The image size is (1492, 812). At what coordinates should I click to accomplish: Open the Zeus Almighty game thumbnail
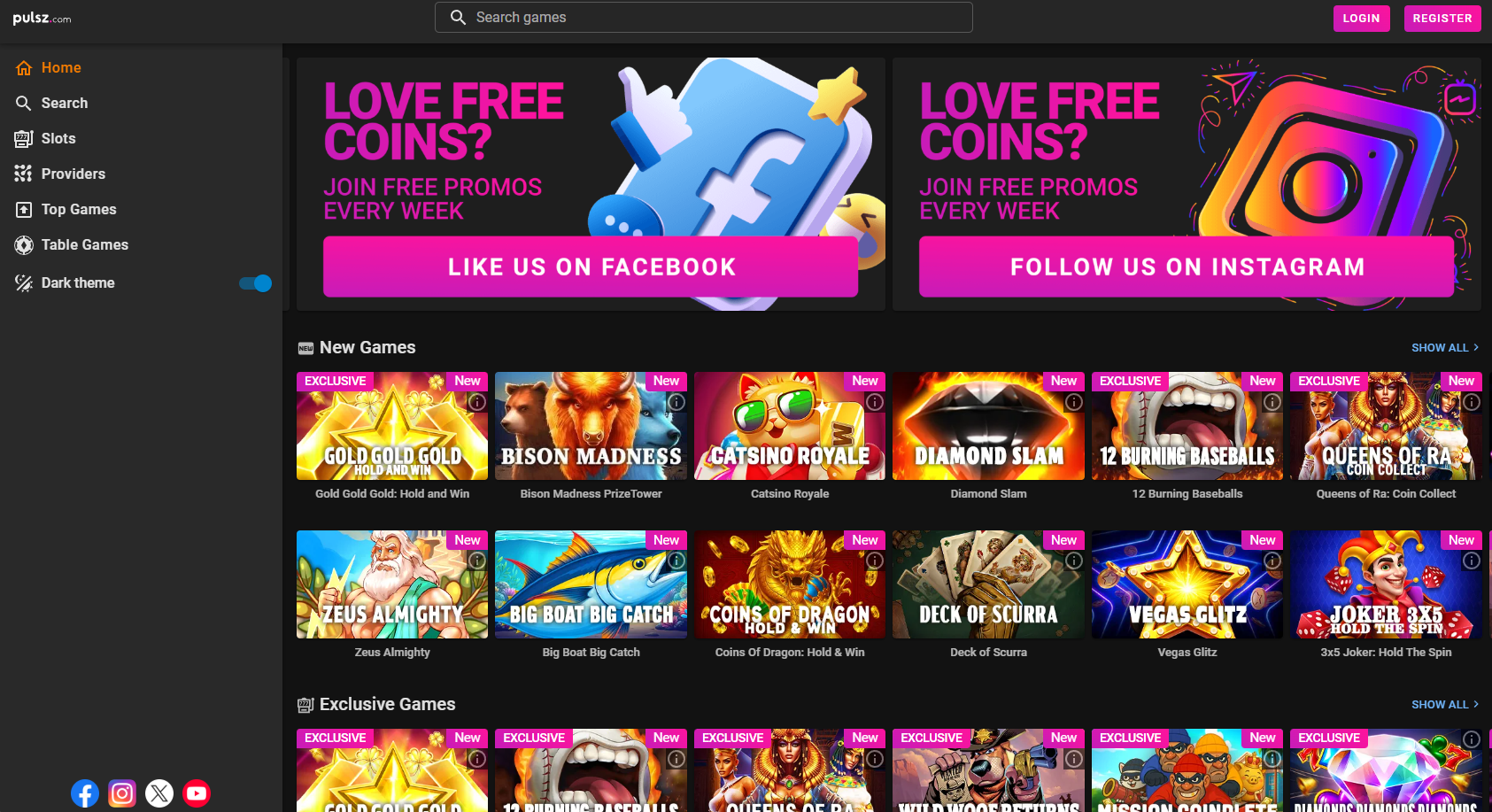coord(392,584)
